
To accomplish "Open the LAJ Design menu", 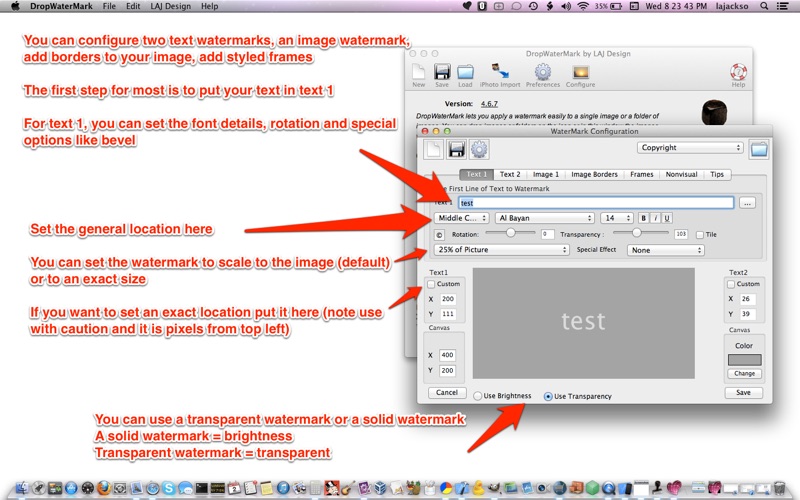I will (170, 6).
